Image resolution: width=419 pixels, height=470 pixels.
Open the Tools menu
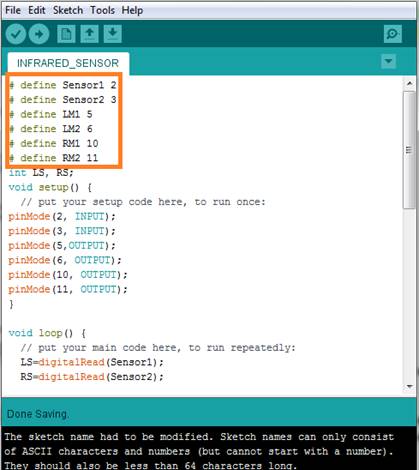click(102, 10)
